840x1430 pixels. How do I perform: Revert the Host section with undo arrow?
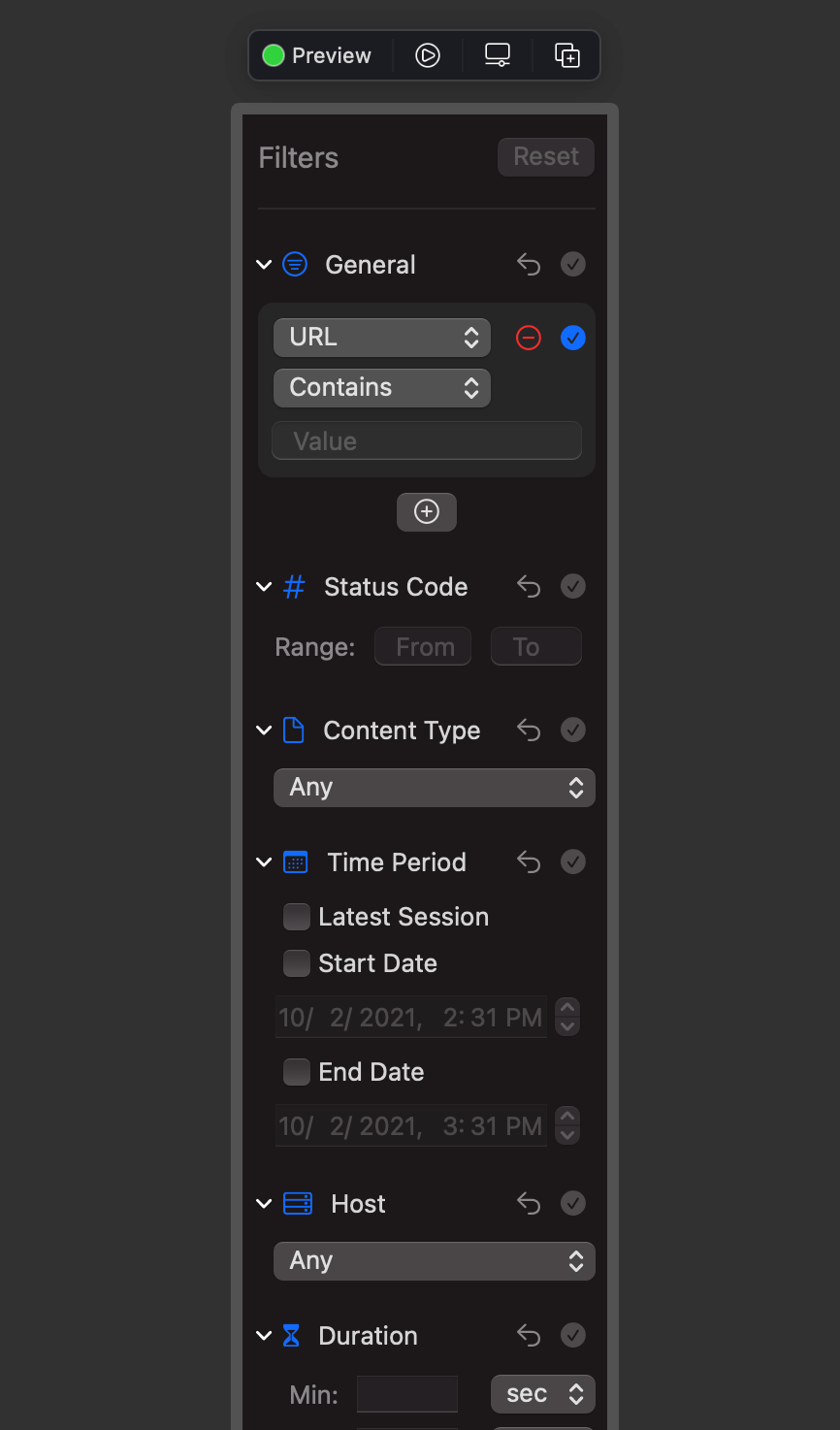point(529,1204)
